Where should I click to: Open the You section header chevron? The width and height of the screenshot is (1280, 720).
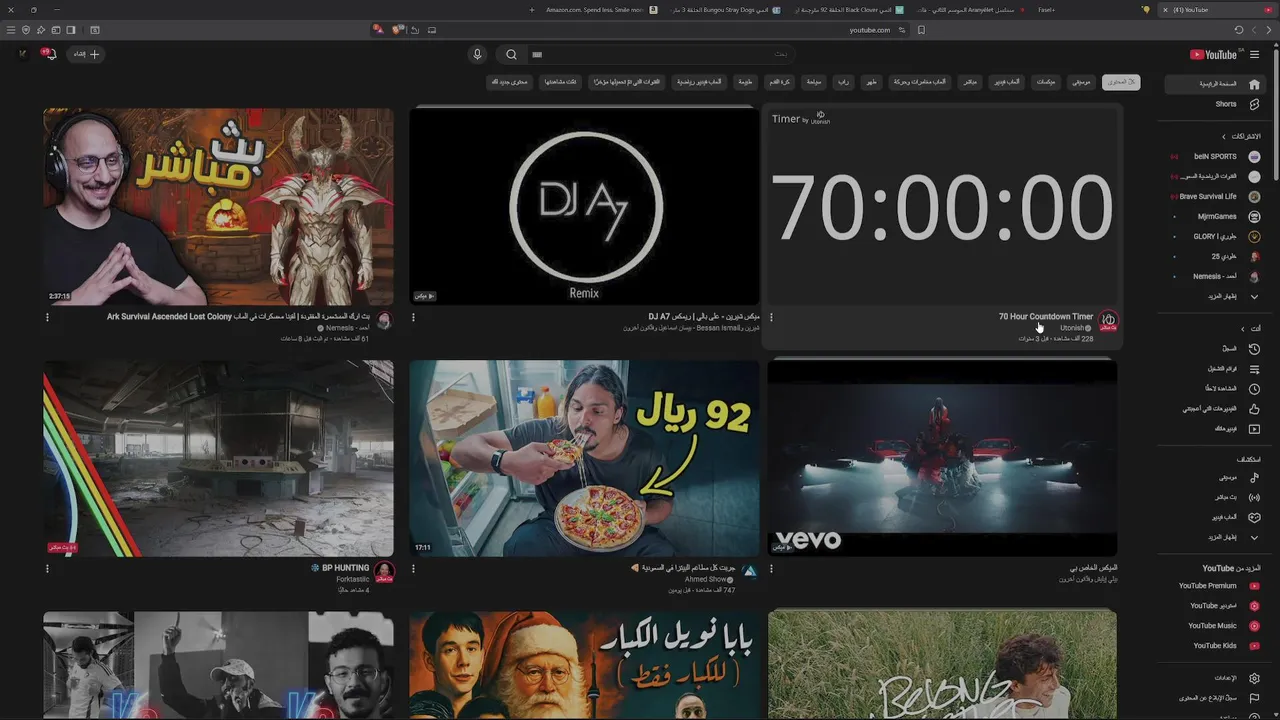click(x=1242, y=328)
